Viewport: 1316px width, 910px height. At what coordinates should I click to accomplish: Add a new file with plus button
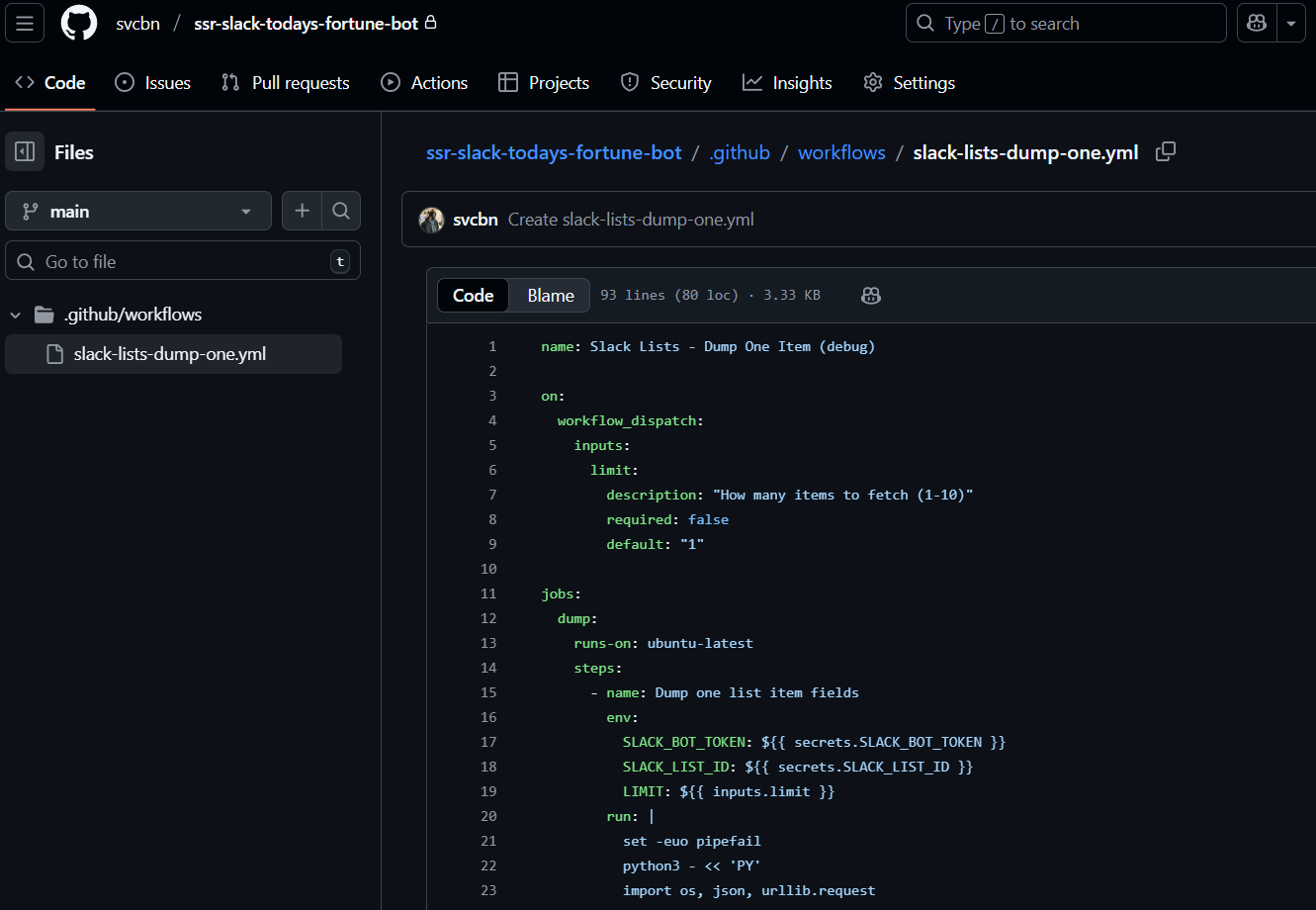click(302, 211)
